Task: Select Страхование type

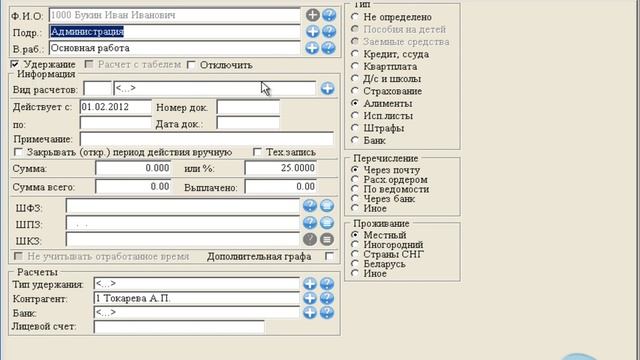Action: tap(355, 91)
